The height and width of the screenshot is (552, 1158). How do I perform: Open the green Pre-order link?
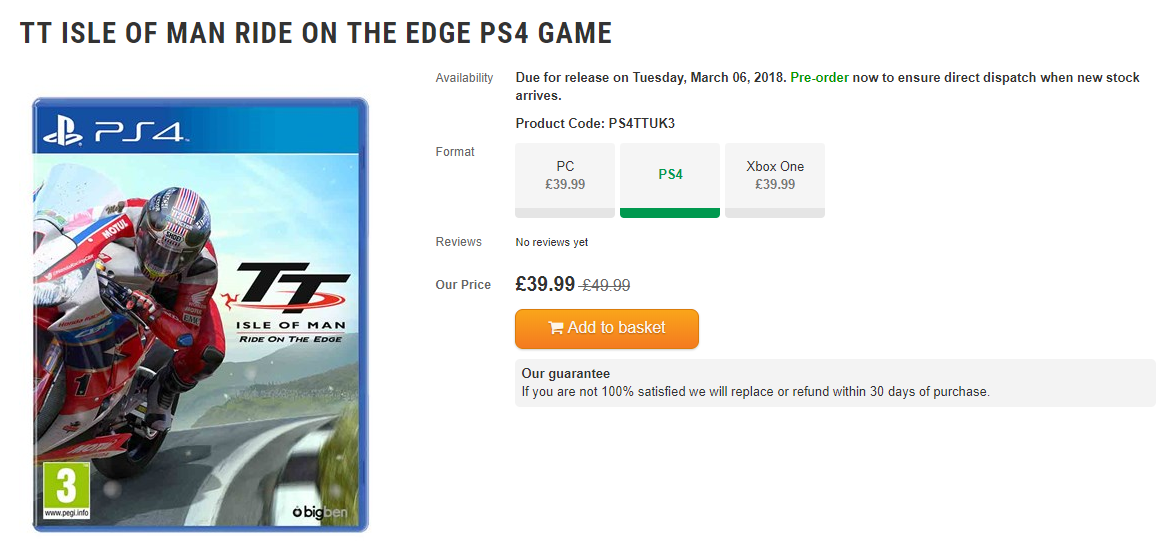tap(819, 78)
